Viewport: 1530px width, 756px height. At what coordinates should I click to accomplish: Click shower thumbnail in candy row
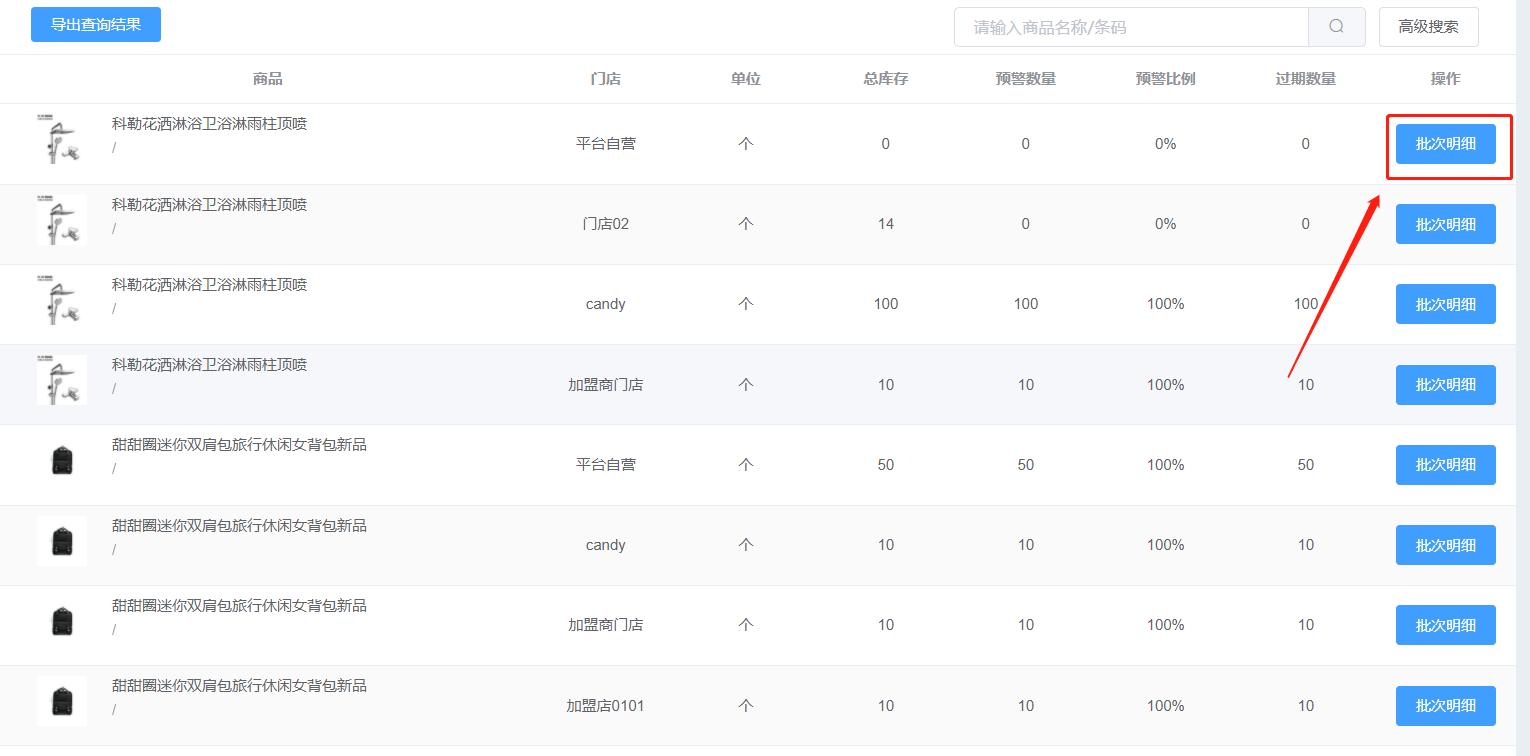pos(62,300)
